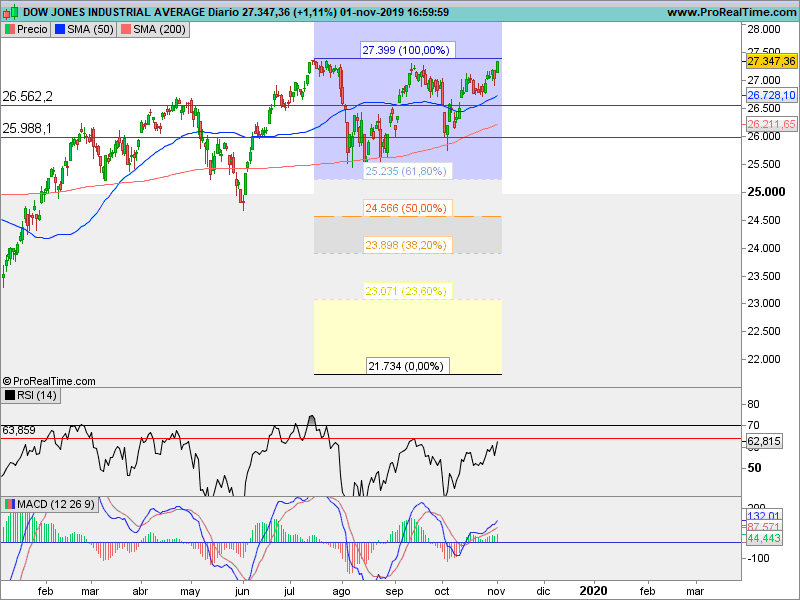Click the 23.071 (23,60%) Fibonacci label
Screen dimensions: 800x600
point(406,291)
